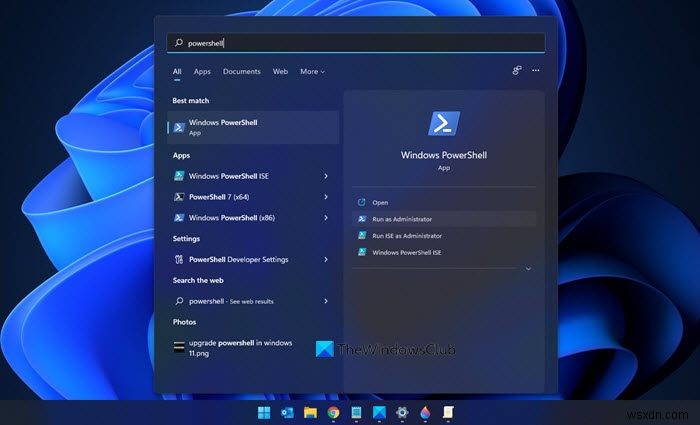Click the web search magnifier icon

point(179,301)
